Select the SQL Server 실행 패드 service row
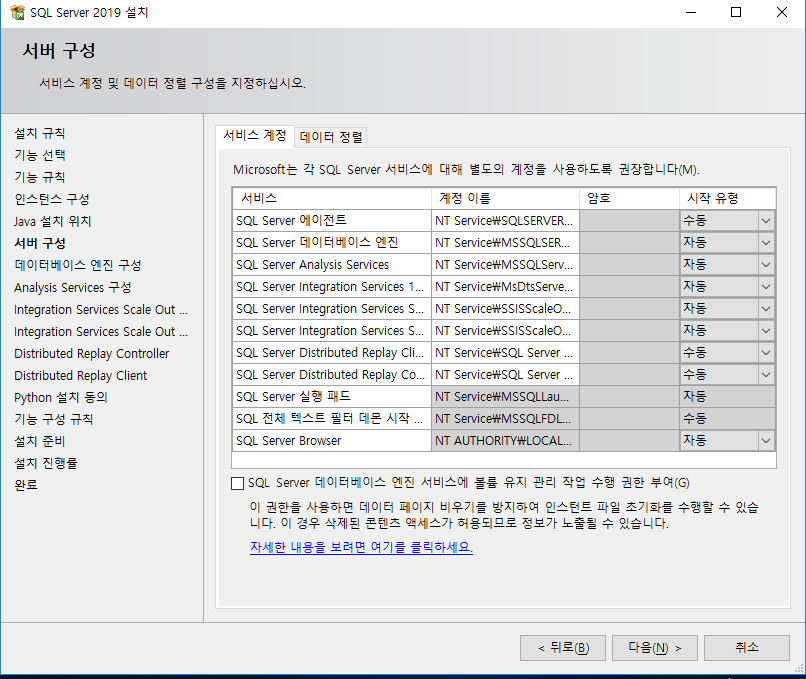806x679 pixels. pos(332,397)
